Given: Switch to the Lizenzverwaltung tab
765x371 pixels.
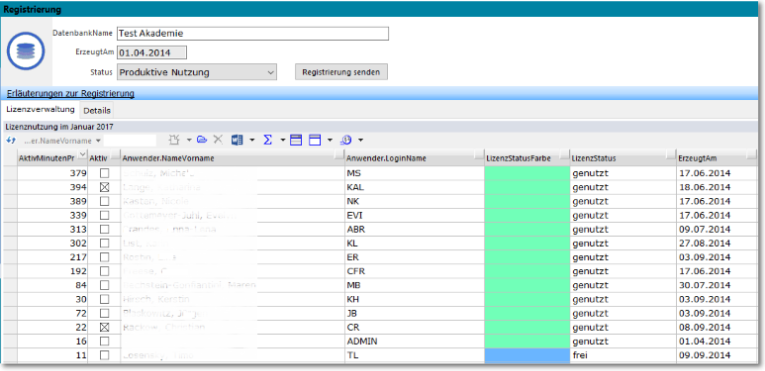Looking at the screenshot, I should pos(40,110).
